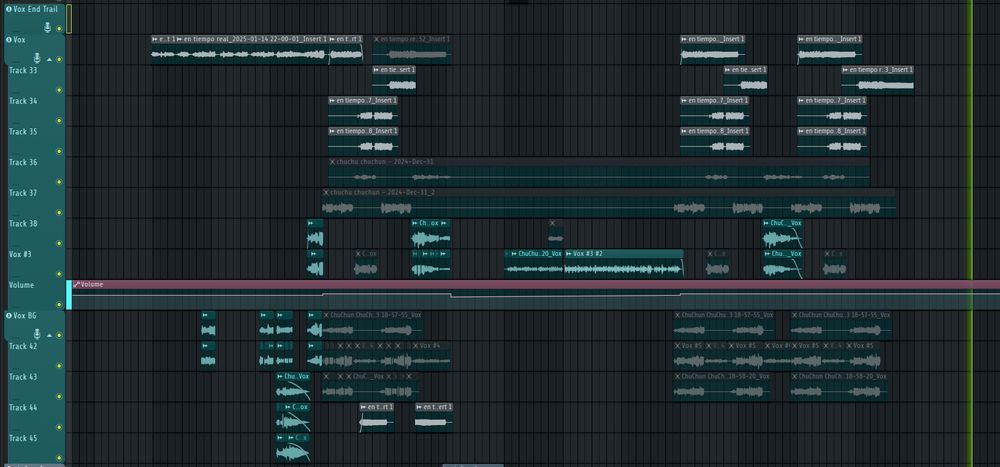Click the microphone icon on Vox BG track
Viewport: 1000px width, 467px height.
38,334
